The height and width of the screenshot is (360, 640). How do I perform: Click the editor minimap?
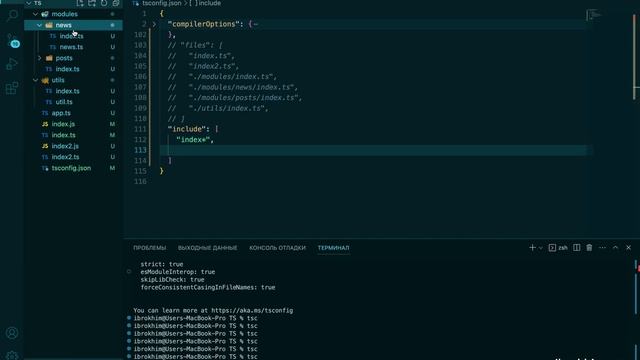tap(594, 16)
